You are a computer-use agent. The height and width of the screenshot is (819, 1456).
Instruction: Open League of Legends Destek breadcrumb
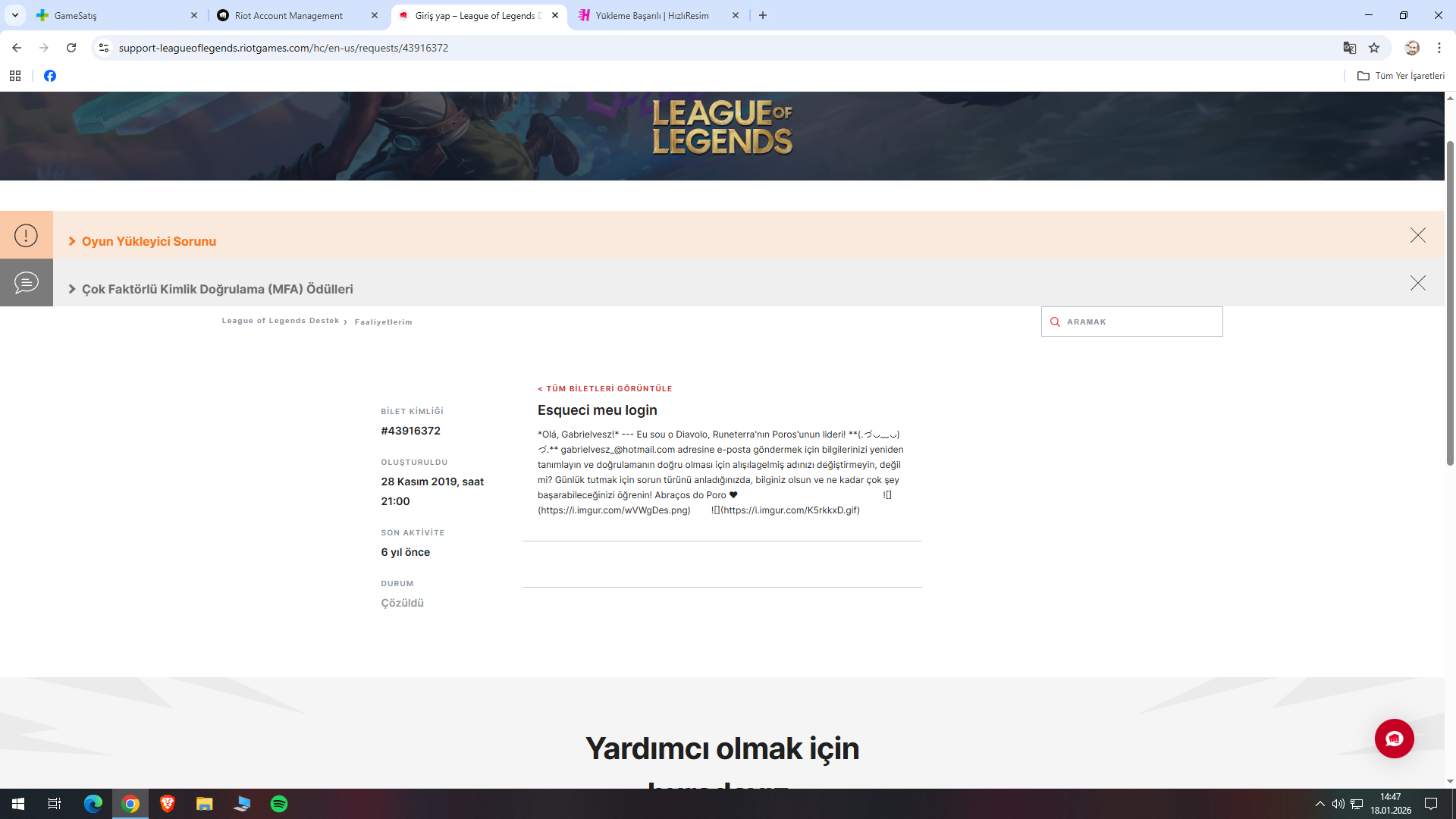[281, 321]
